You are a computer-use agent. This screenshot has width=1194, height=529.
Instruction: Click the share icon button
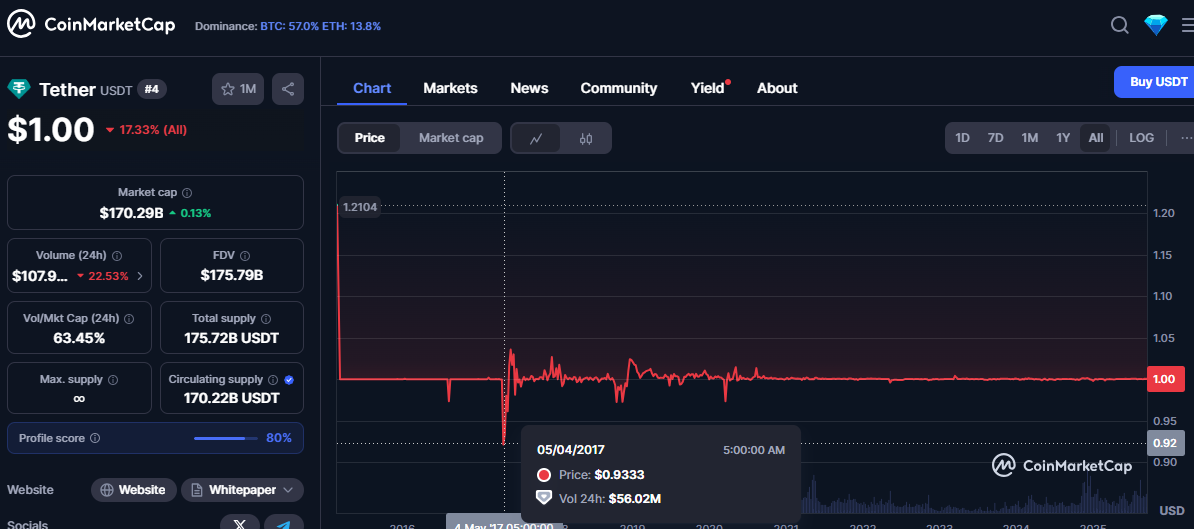point(288,89)
